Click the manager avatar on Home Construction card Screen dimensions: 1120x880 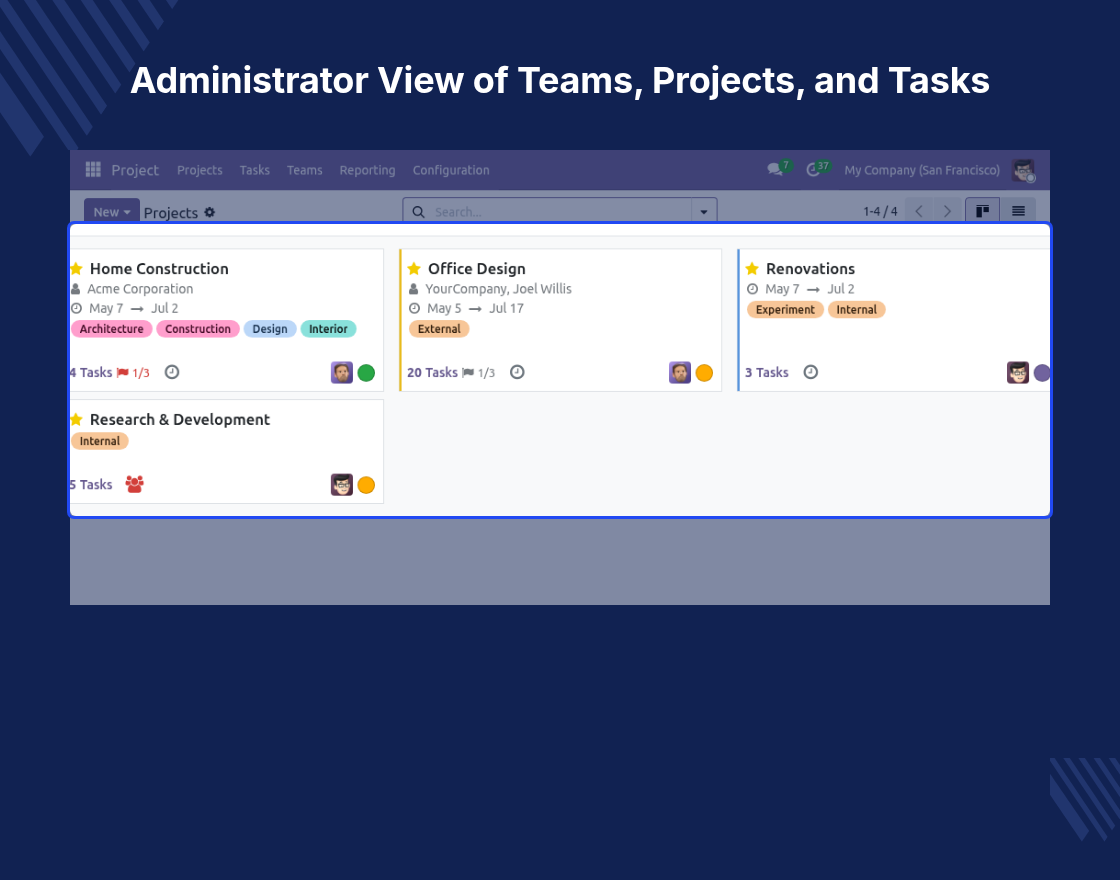click(341, 373)
